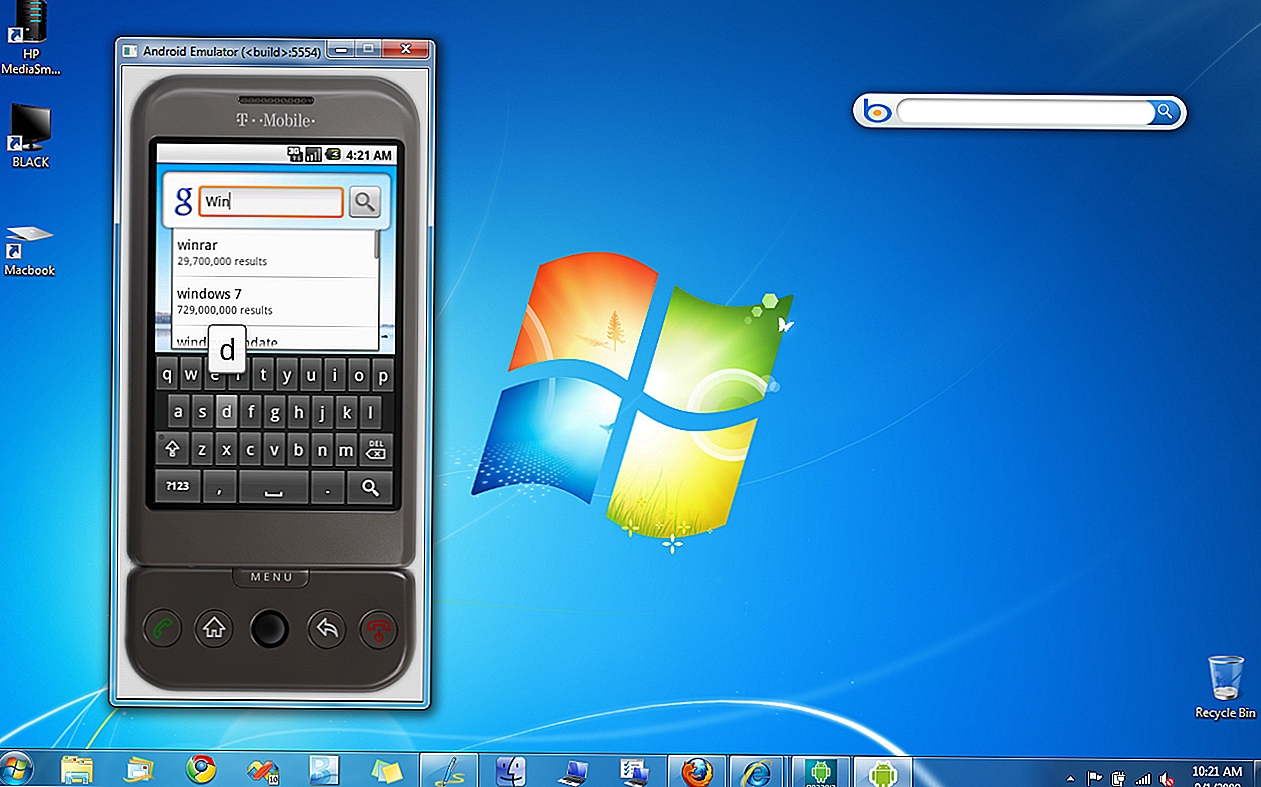Viewport: 1261px width, 787px height.
Task: Focus the Google search field containing Win
Action: pos(271,202)
